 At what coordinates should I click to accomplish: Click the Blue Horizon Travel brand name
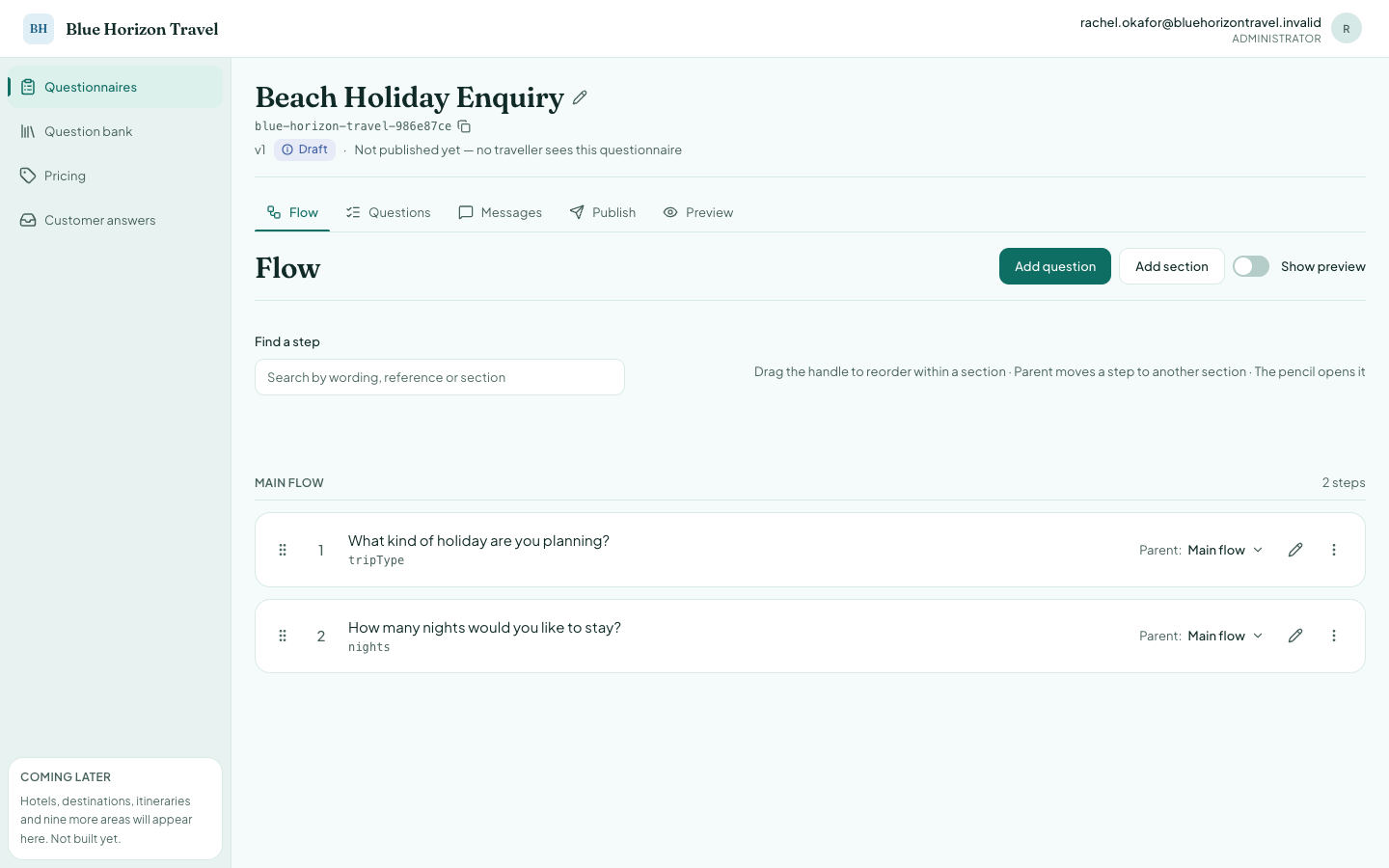pos(142,29)
